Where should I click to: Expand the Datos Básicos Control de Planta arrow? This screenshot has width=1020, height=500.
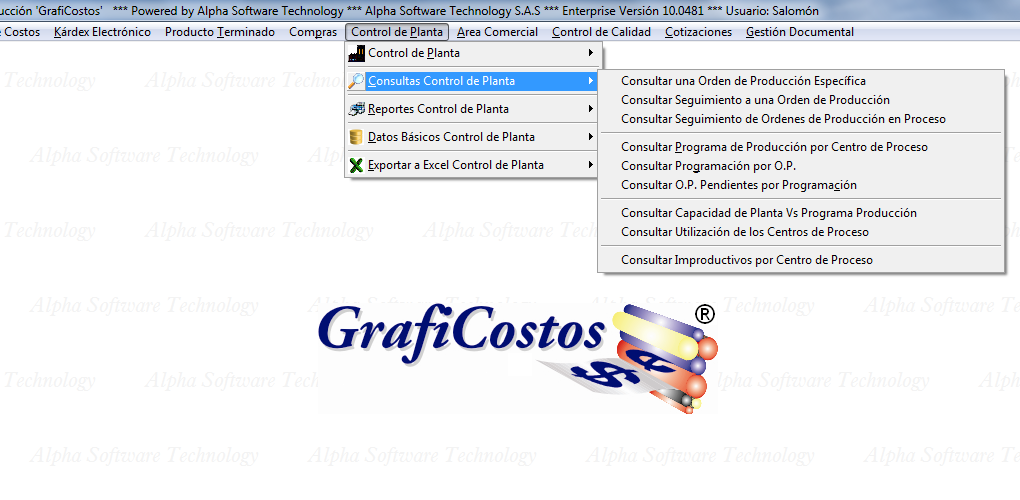pyautogui.click(x=591, y=137)
